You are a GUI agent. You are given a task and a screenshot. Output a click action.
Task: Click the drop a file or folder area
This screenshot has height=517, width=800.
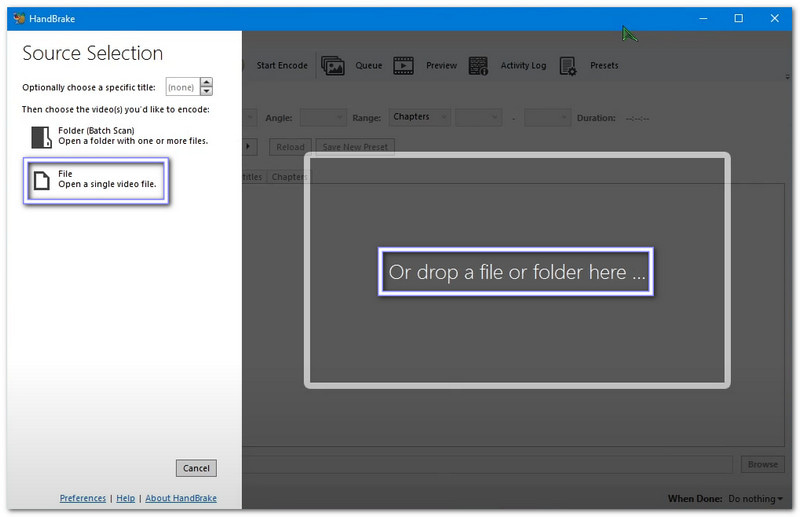click(516, 272)
